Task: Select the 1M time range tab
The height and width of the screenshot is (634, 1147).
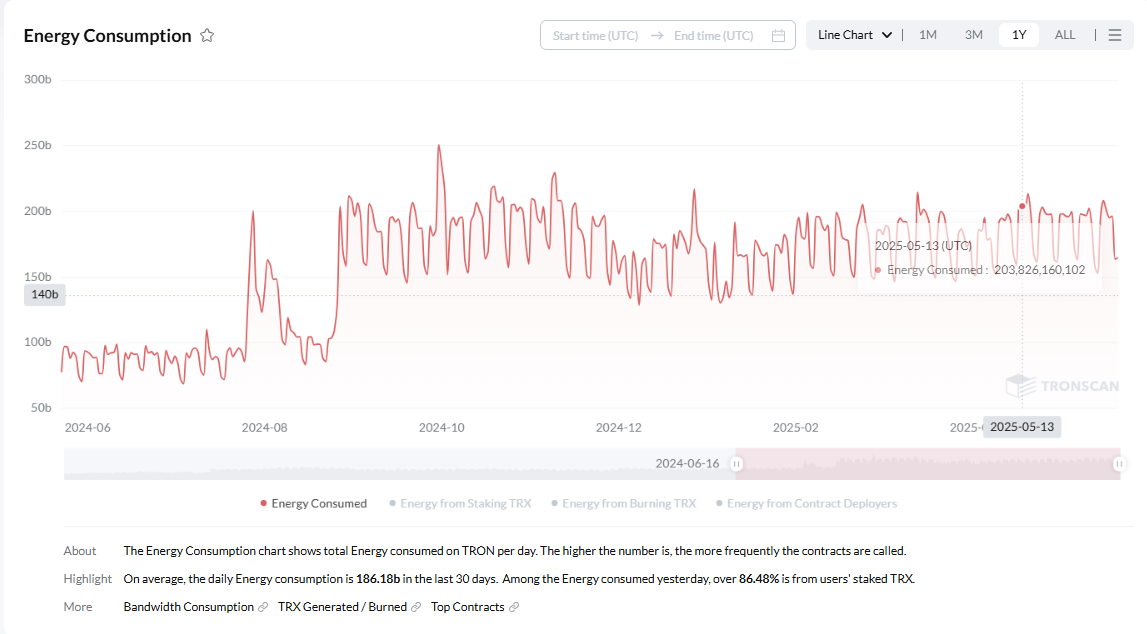Action: pyautogui.click(x=928, y=35)
